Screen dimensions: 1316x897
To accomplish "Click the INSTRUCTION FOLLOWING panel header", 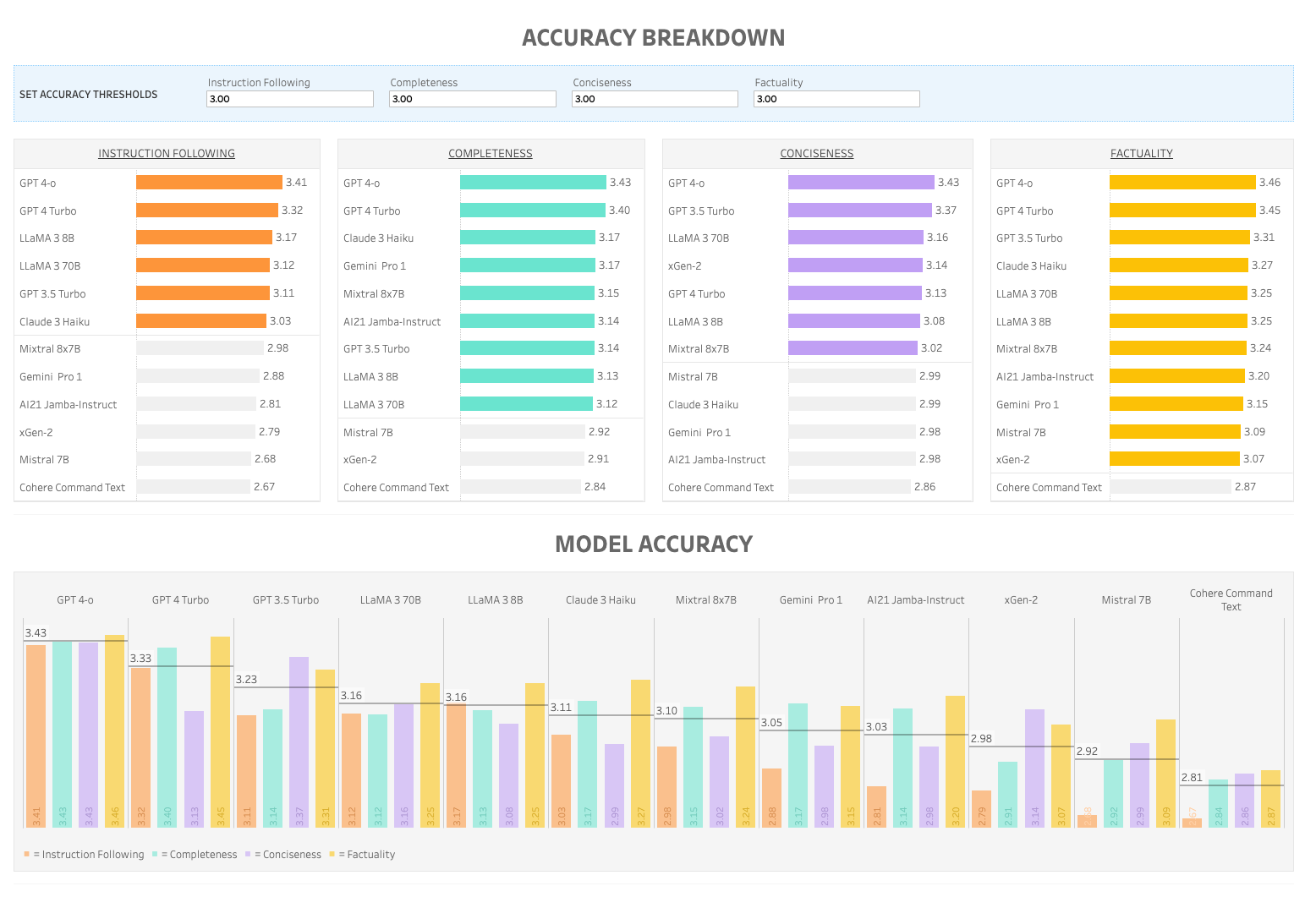I will click(167, 154).
